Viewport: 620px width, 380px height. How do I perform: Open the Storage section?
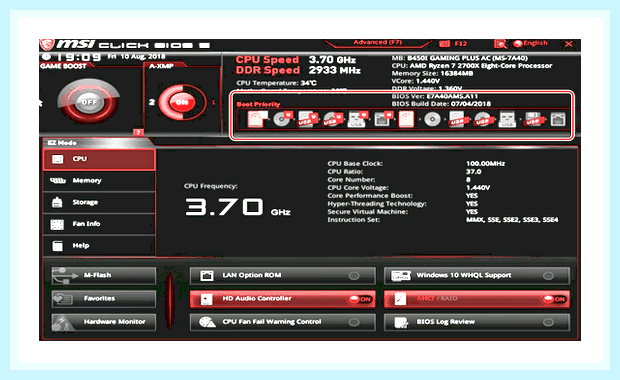[99, 202]
